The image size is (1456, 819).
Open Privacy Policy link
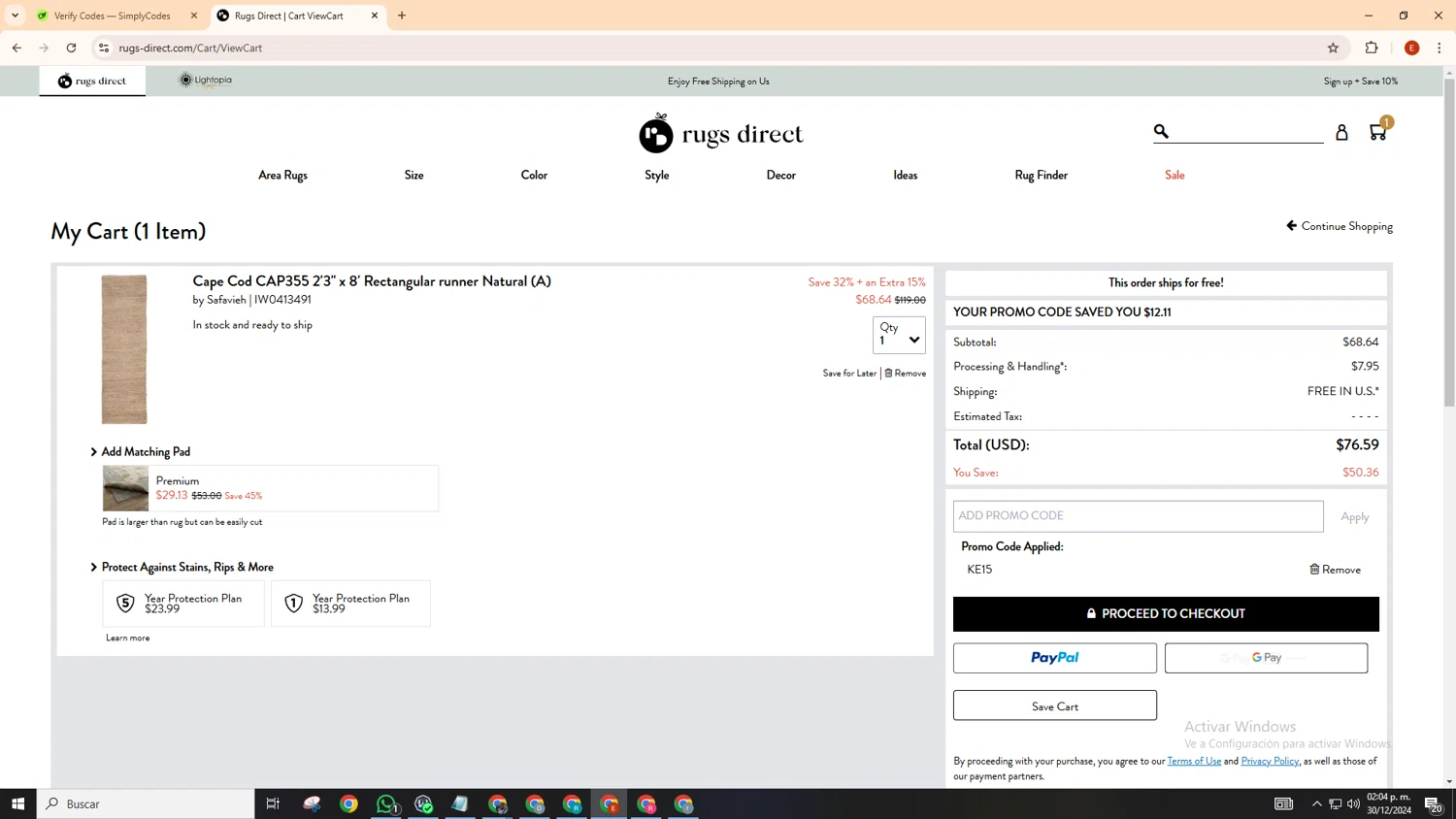tap(1270, 761)
